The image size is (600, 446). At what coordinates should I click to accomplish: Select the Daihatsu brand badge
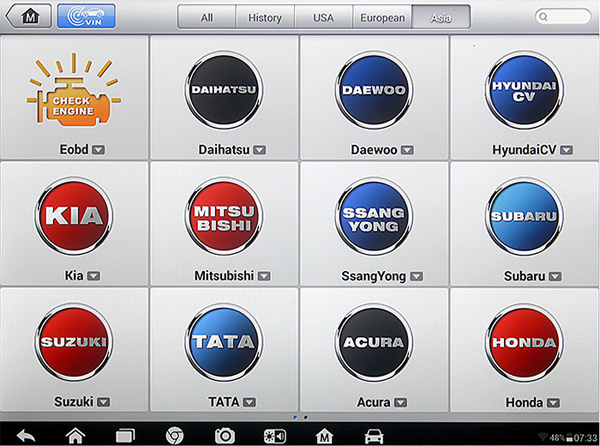pyautogui.click(x=224, y=90)
